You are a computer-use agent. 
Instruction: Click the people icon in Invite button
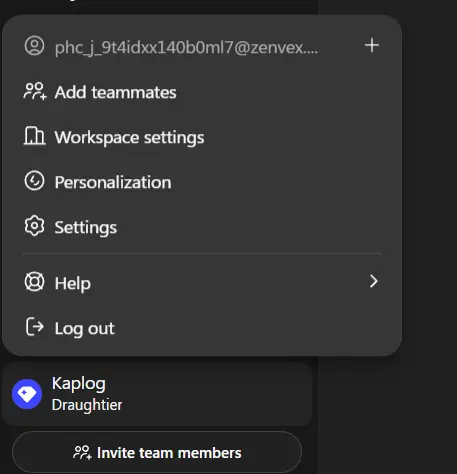(82, 452)
